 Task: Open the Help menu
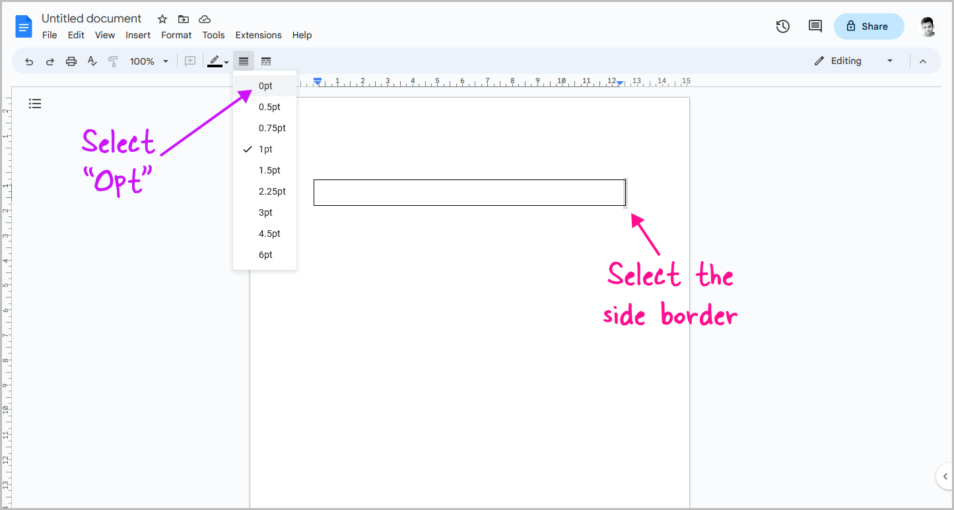[302, 35]
